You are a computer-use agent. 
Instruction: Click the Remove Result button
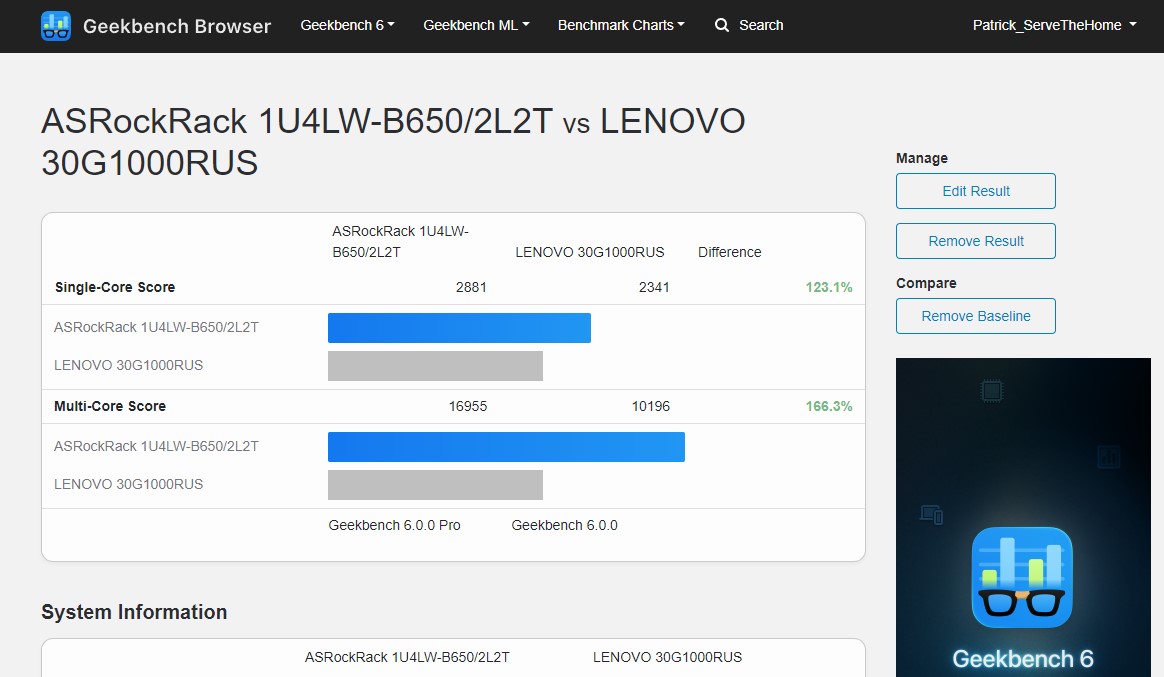coord(975,241)
